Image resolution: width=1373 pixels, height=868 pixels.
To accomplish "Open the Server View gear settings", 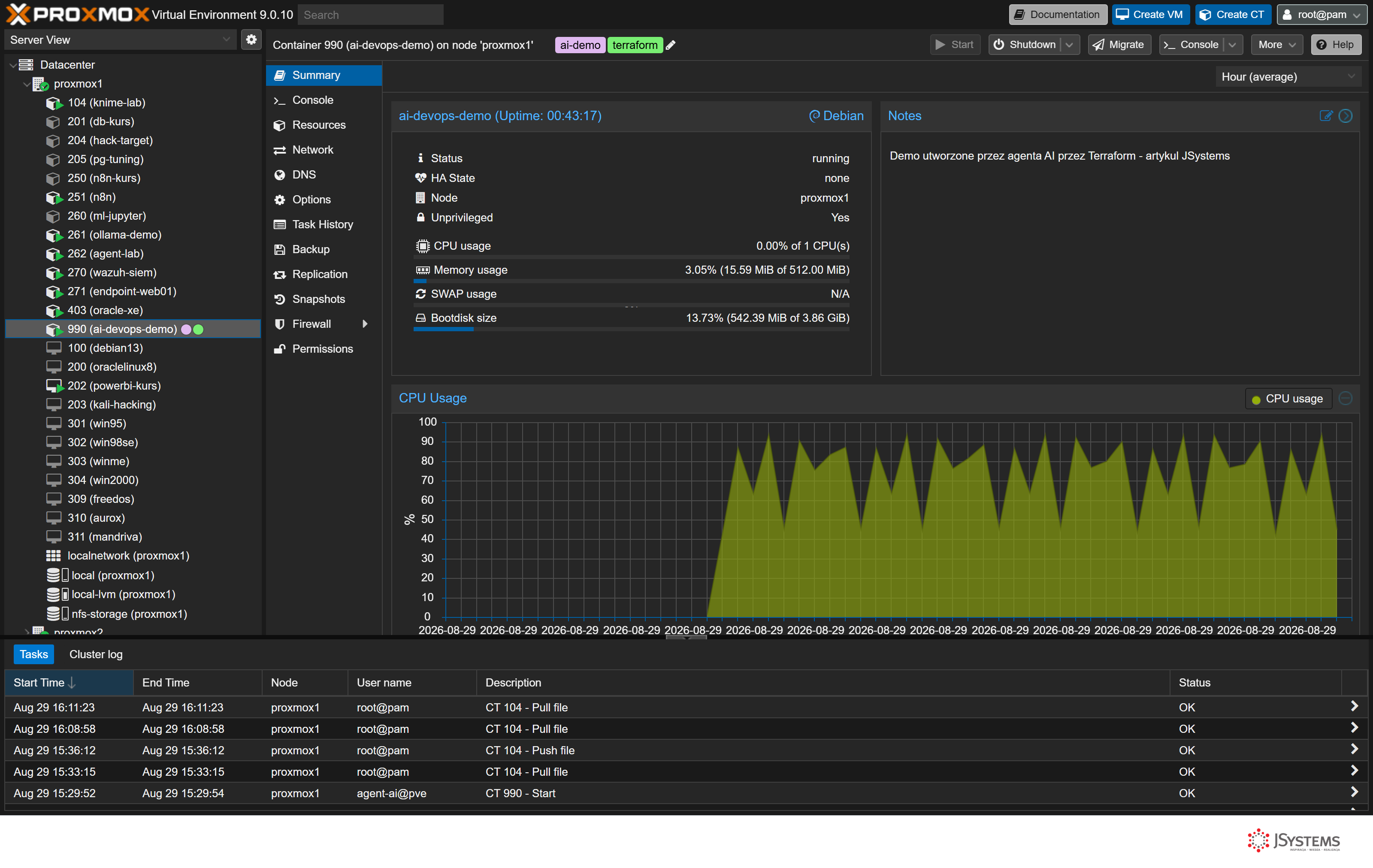I will click(251, 40).
